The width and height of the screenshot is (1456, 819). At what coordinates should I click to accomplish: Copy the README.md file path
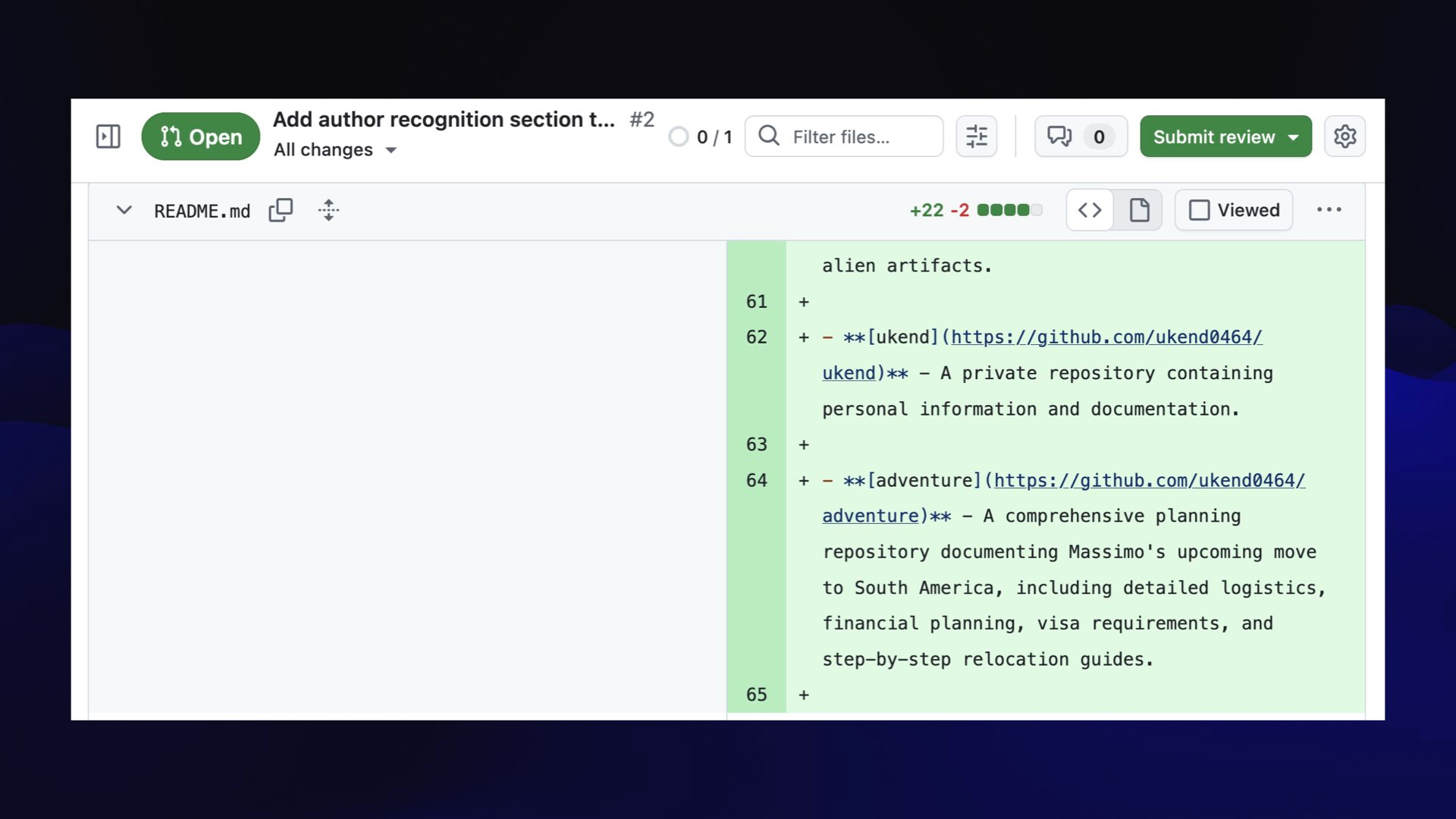point(281,210)
